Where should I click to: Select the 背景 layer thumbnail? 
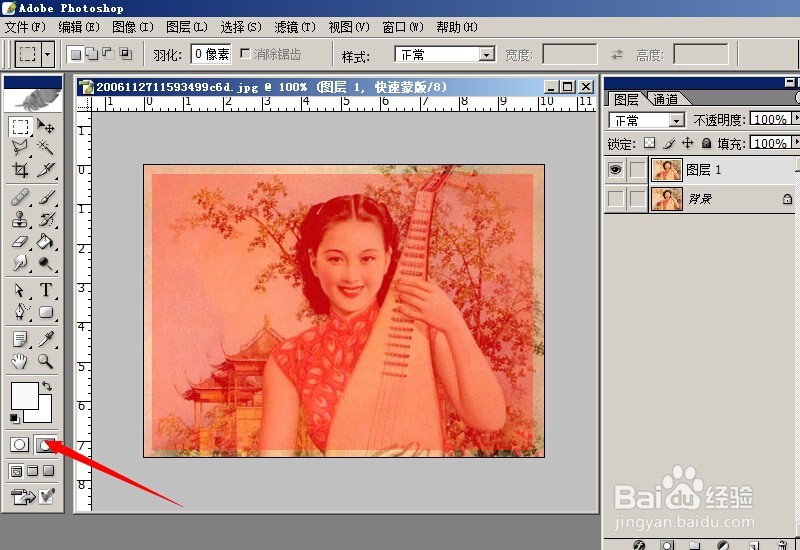click(x=666, y=199)
